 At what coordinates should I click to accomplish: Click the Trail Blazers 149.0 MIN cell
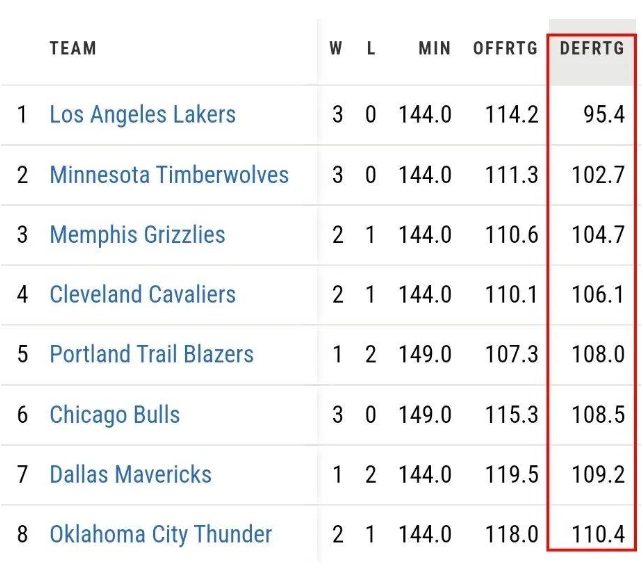[x=425, y=354]
